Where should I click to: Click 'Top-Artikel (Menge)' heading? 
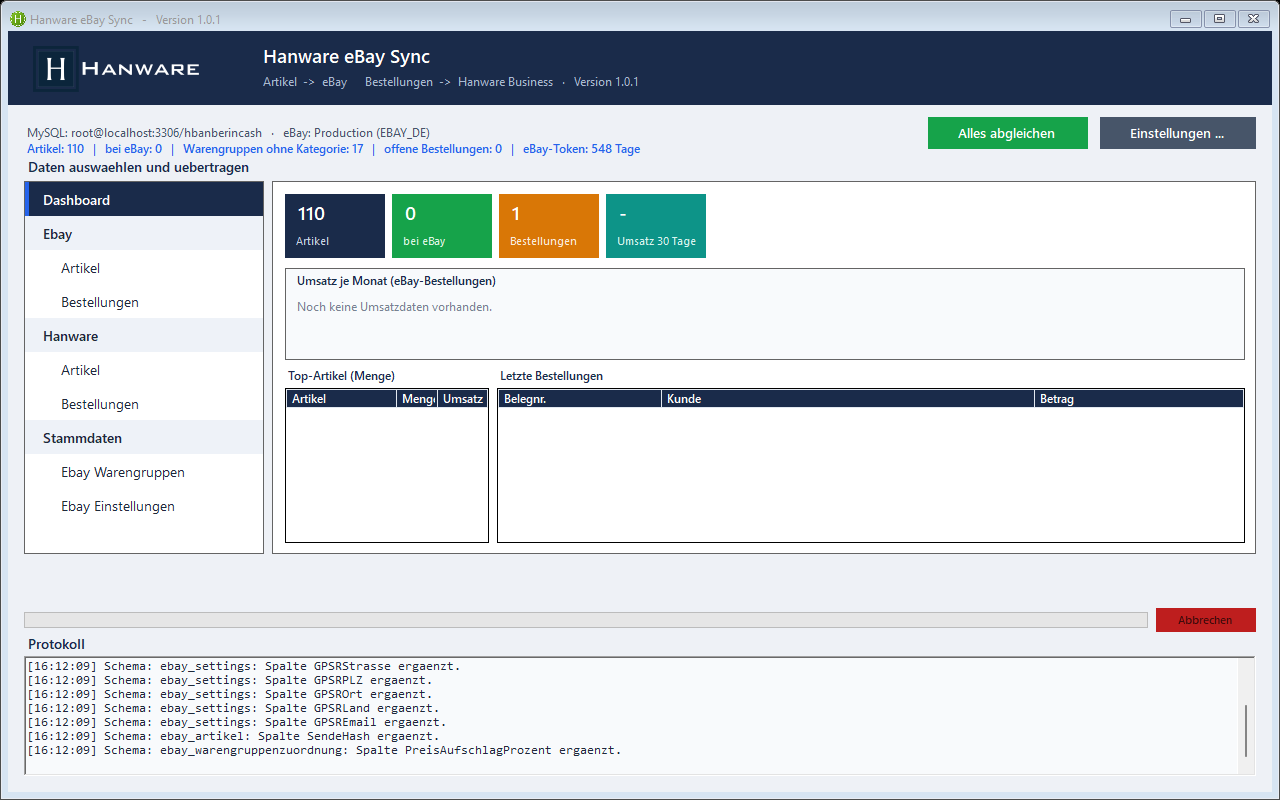(x=341, y=376)
